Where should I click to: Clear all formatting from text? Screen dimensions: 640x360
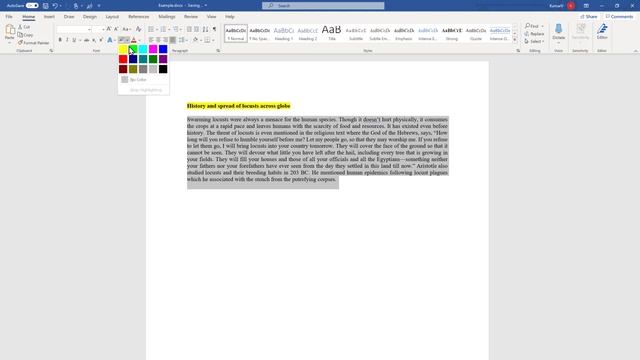[x=138, y=29]
